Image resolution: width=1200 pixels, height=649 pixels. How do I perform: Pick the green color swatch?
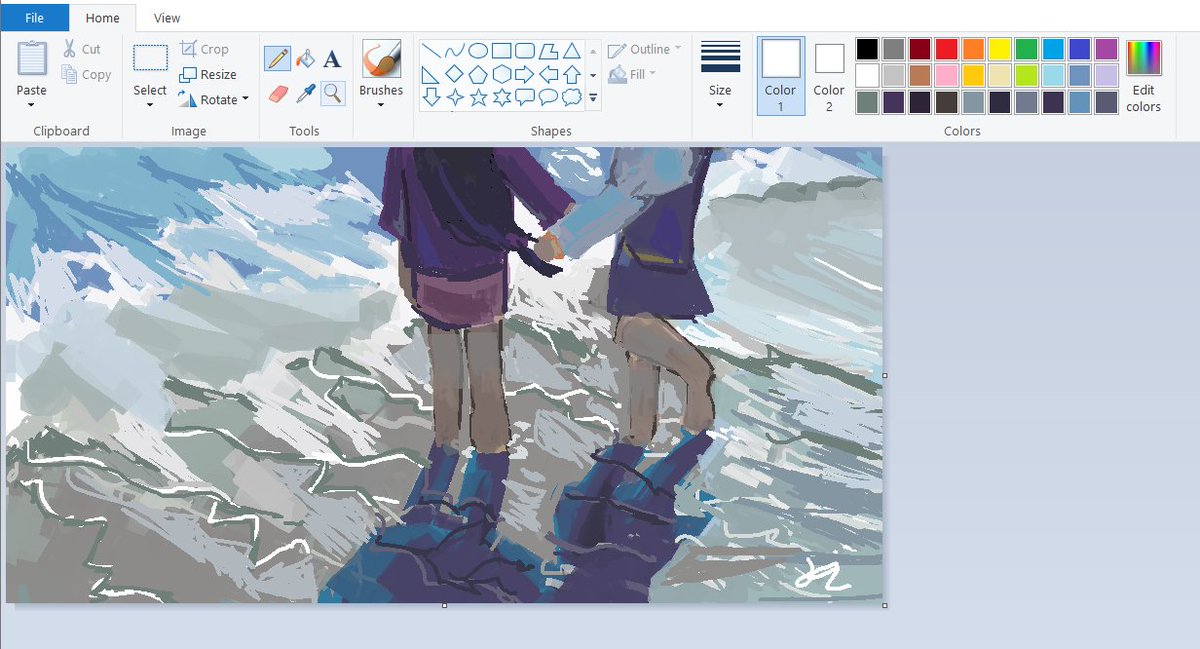1027,49
